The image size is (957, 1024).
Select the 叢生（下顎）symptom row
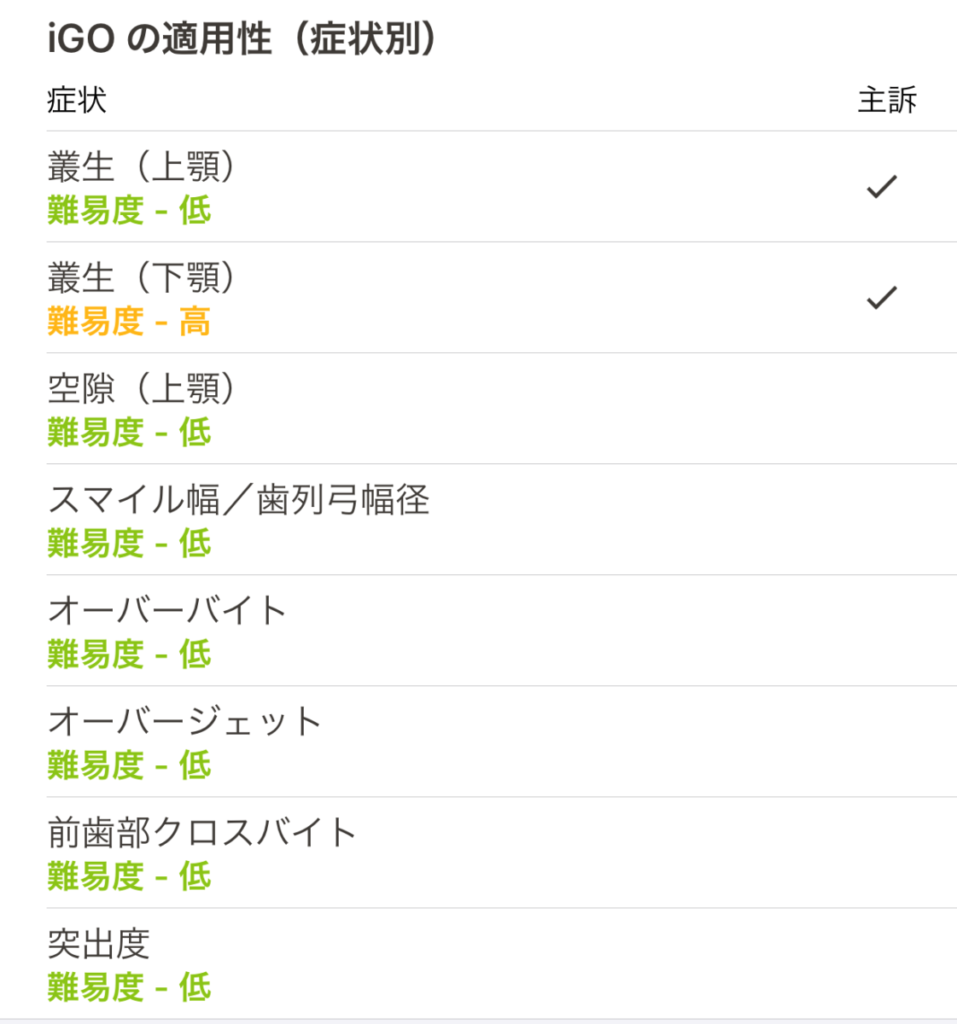pos(502,298)
